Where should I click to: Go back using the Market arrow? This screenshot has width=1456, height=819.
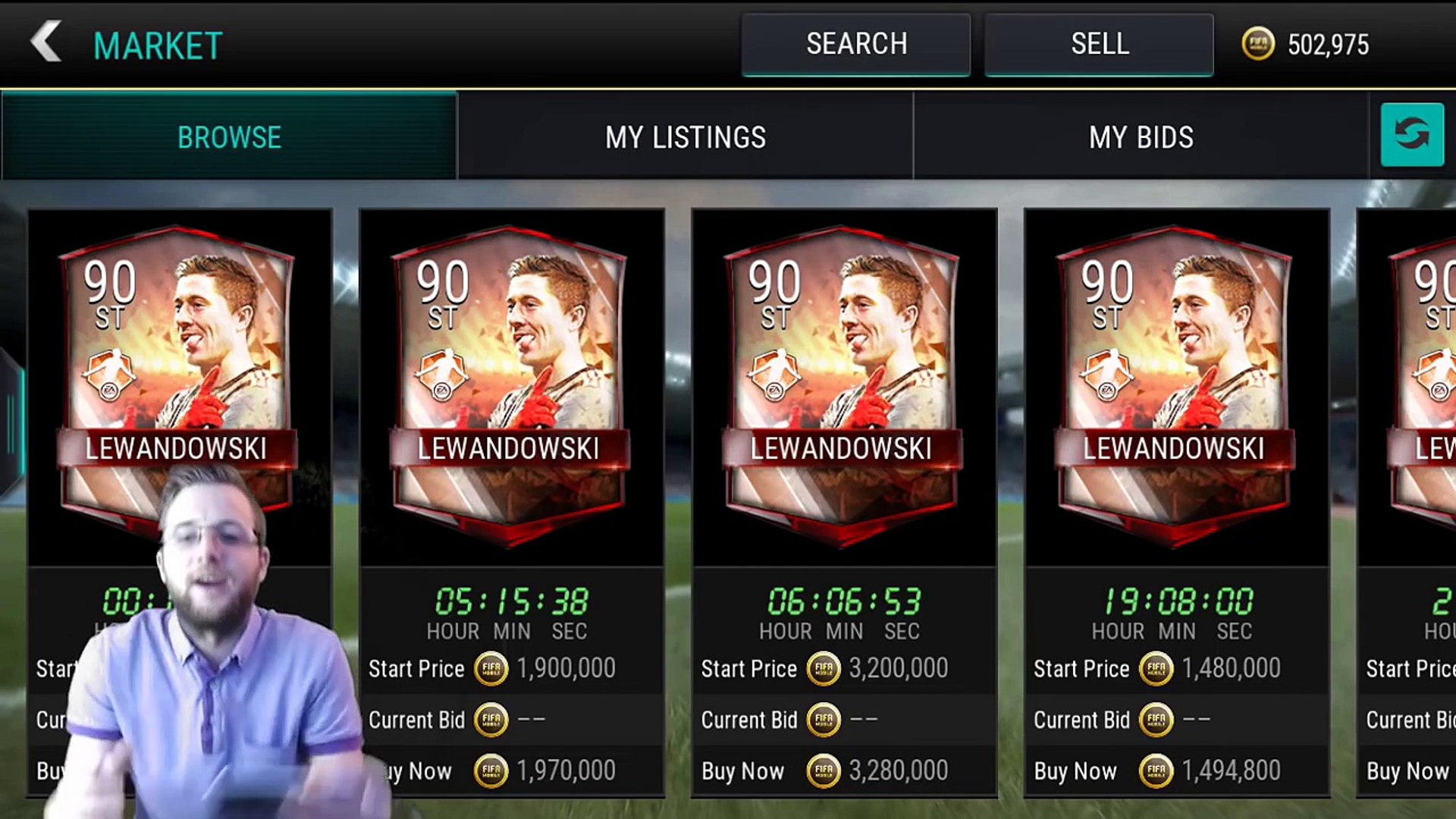point(45,42)
